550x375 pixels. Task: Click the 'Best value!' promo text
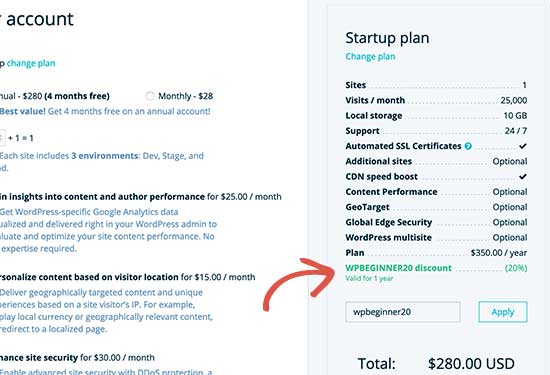coord(23,111)
